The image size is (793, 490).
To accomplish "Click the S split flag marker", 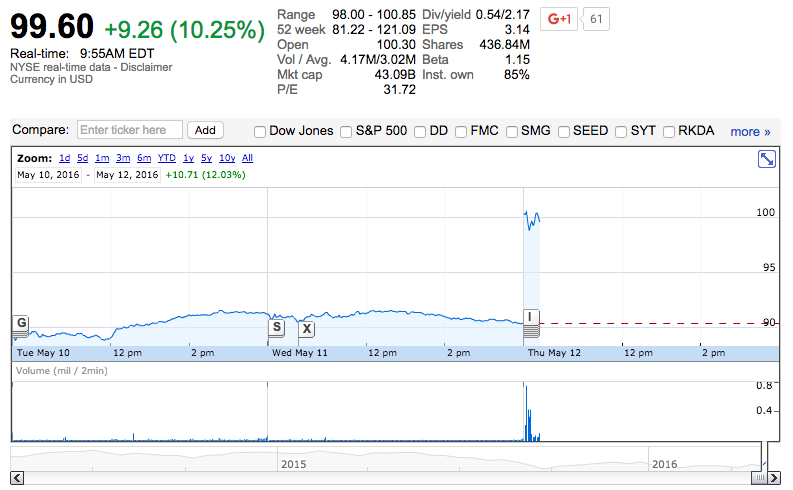I will (277, 327).
